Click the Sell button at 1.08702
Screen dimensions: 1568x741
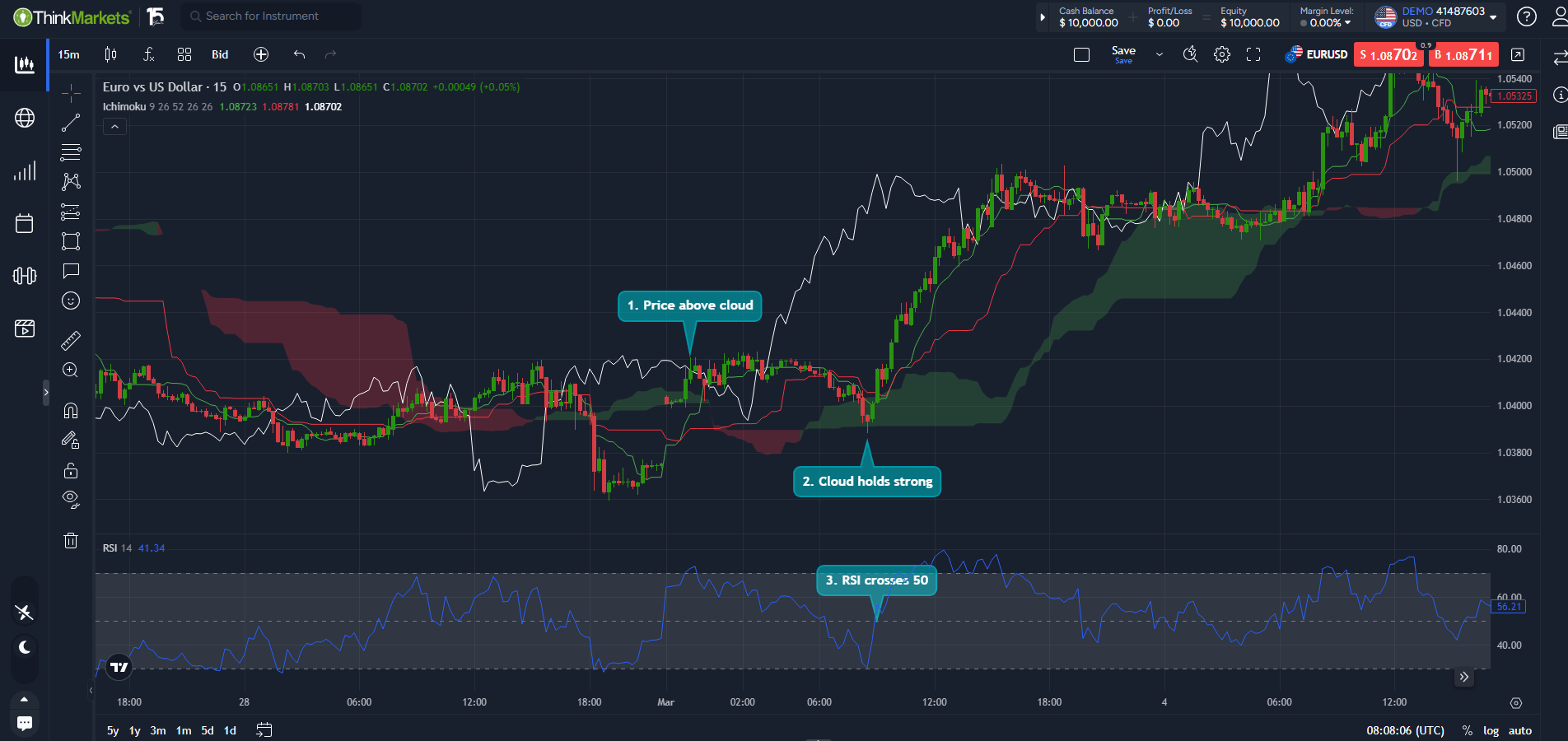click(1388, 54)
